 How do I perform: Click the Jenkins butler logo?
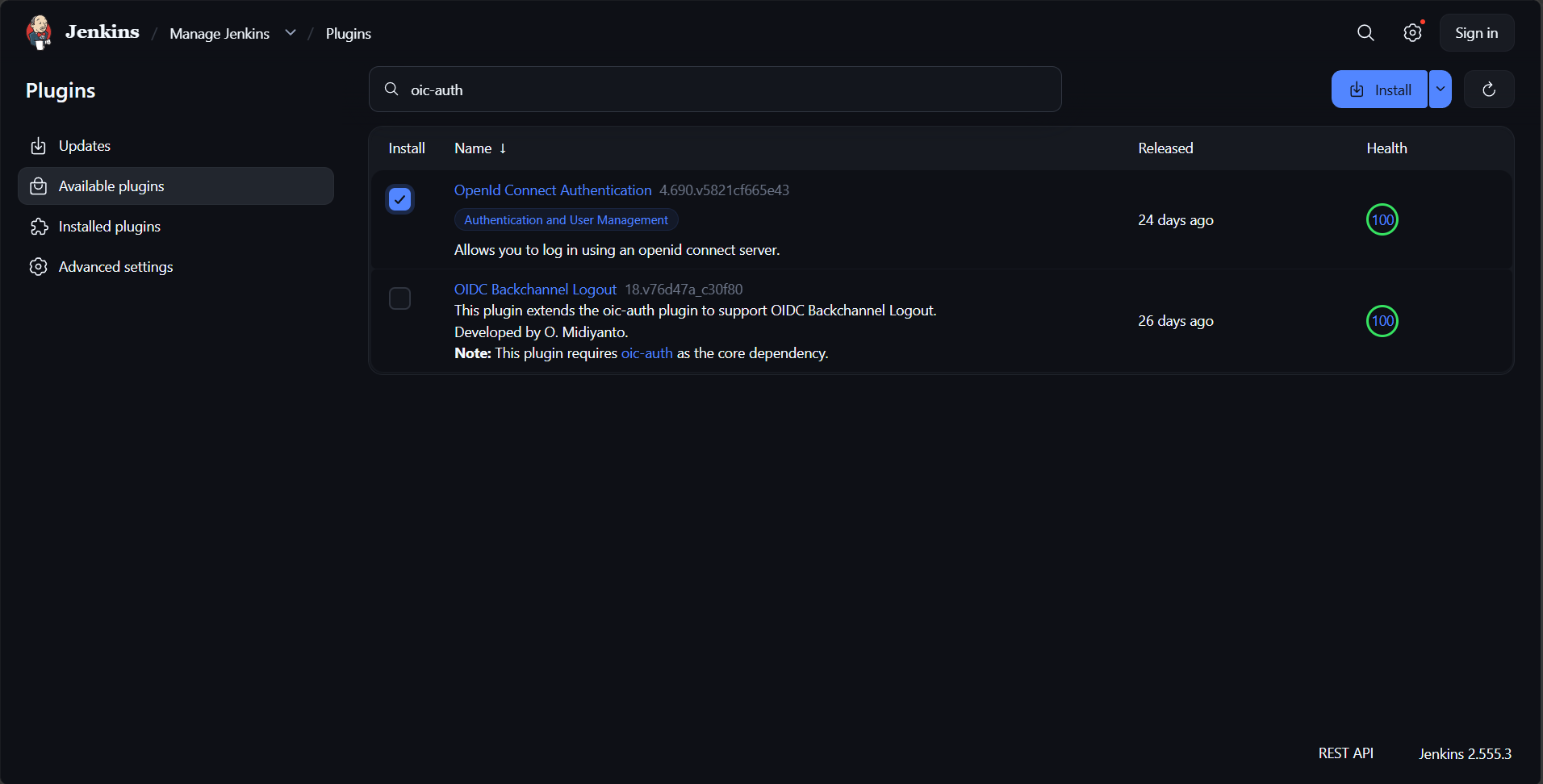click(x=39, y=32)
